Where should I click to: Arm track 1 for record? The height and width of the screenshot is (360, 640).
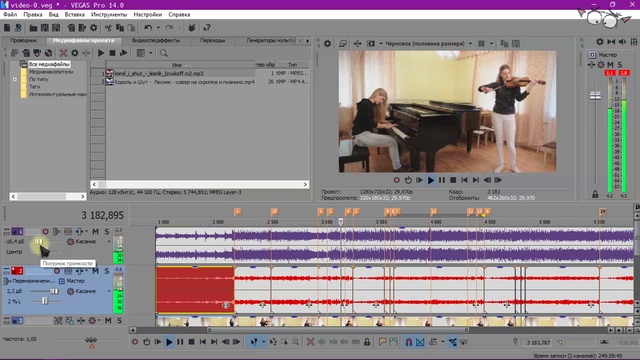coord(45,231)
